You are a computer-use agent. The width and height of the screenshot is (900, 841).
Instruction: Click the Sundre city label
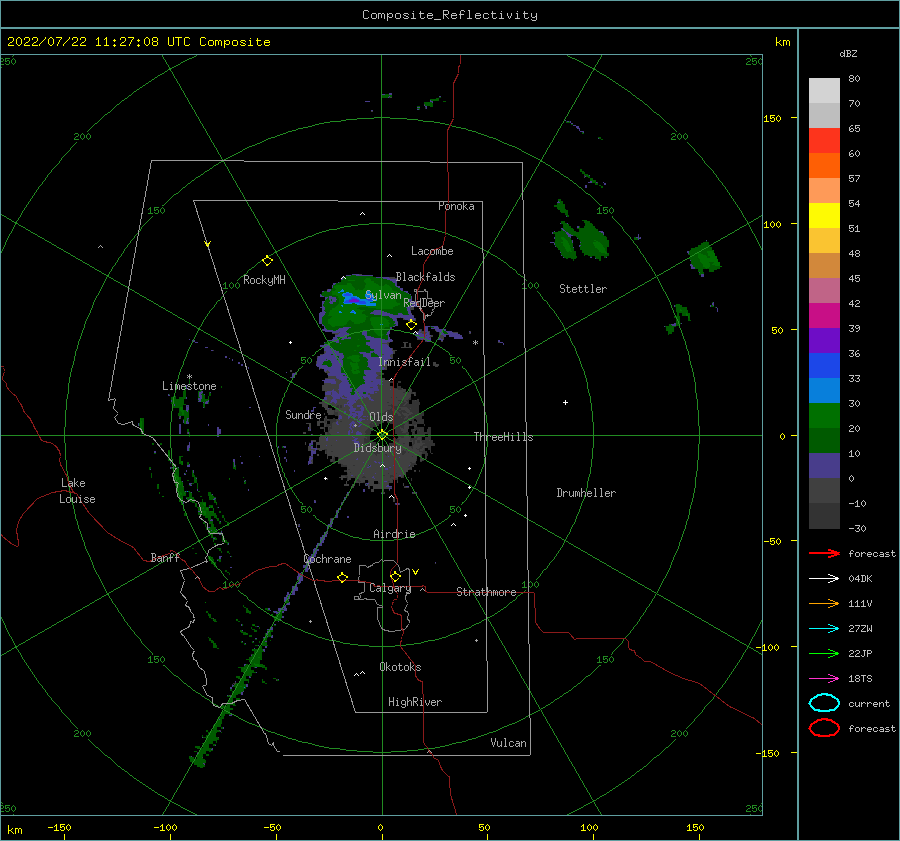pyautogui.click(x=303, y=414)
